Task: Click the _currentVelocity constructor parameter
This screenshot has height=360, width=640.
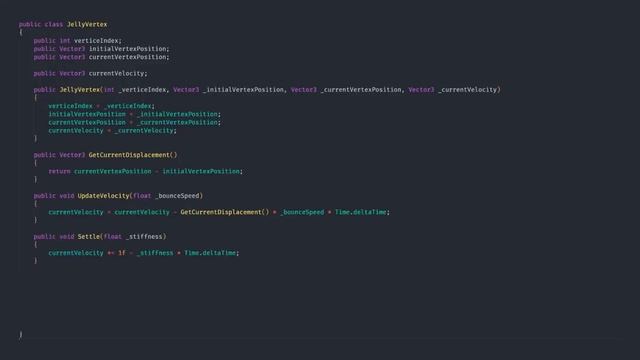Action: click(x=468, y=90)
